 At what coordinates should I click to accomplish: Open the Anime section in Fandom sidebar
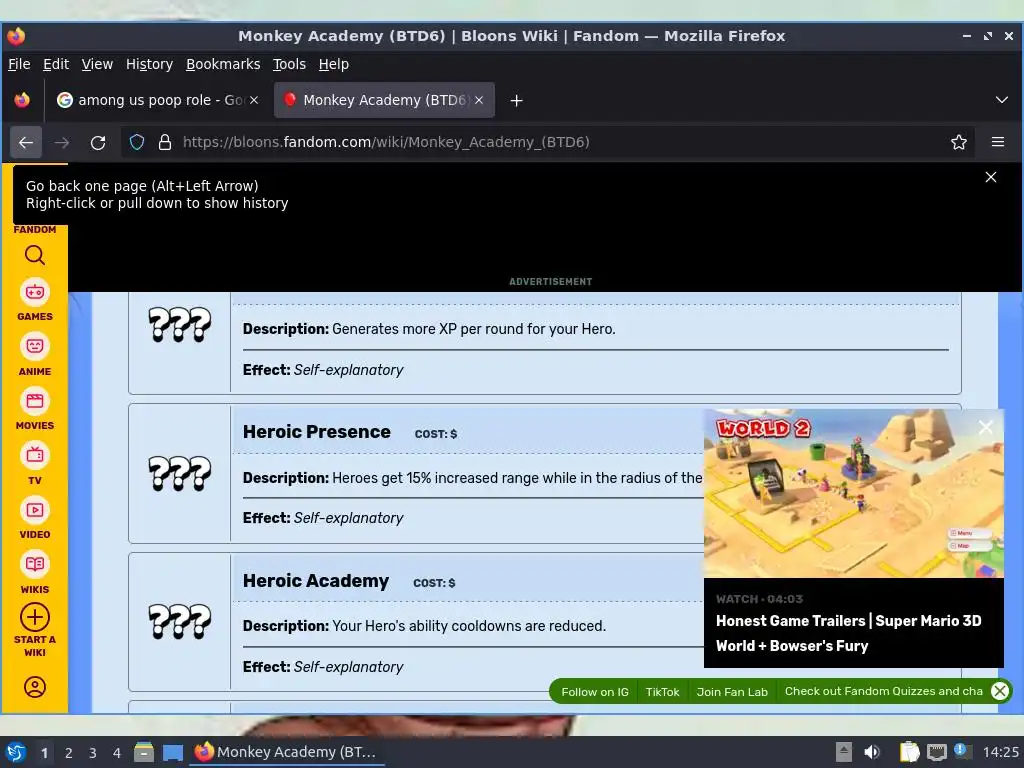pos(35,355)
